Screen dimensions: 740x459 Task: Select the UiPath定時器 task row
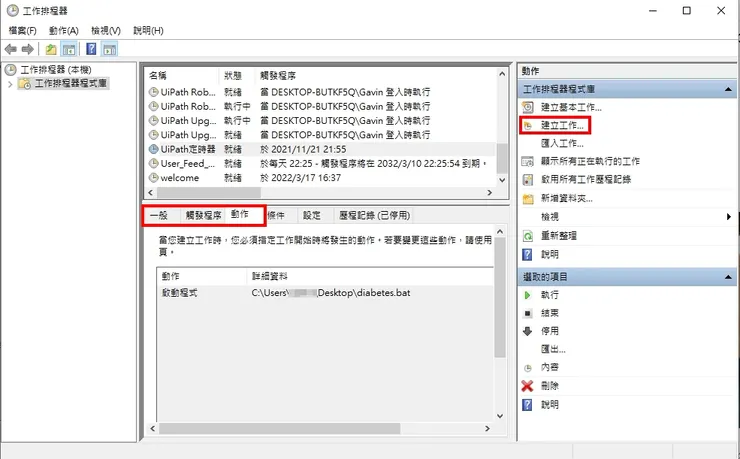tap(321, 150)
